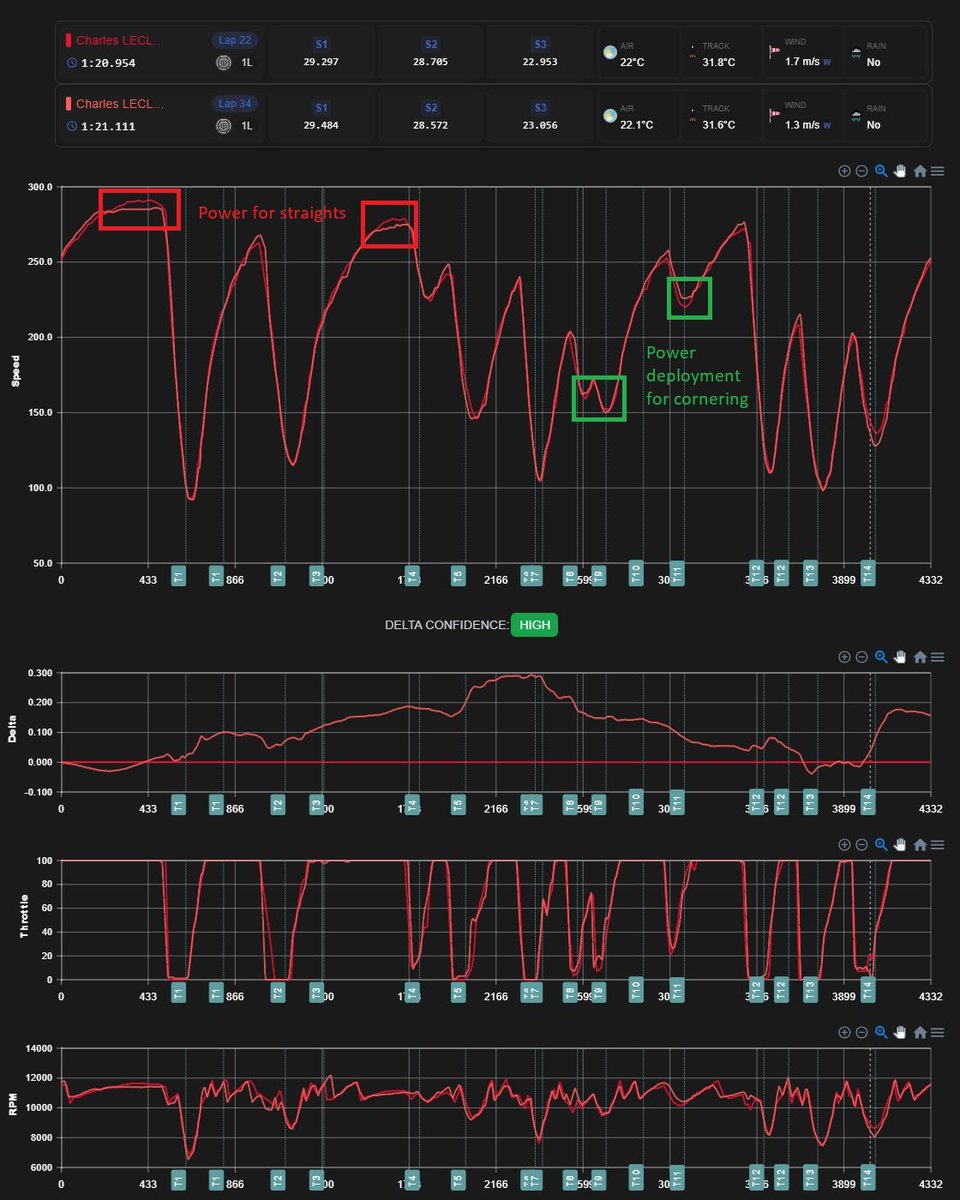Click the Lap 22 badge

coord(235,40)
